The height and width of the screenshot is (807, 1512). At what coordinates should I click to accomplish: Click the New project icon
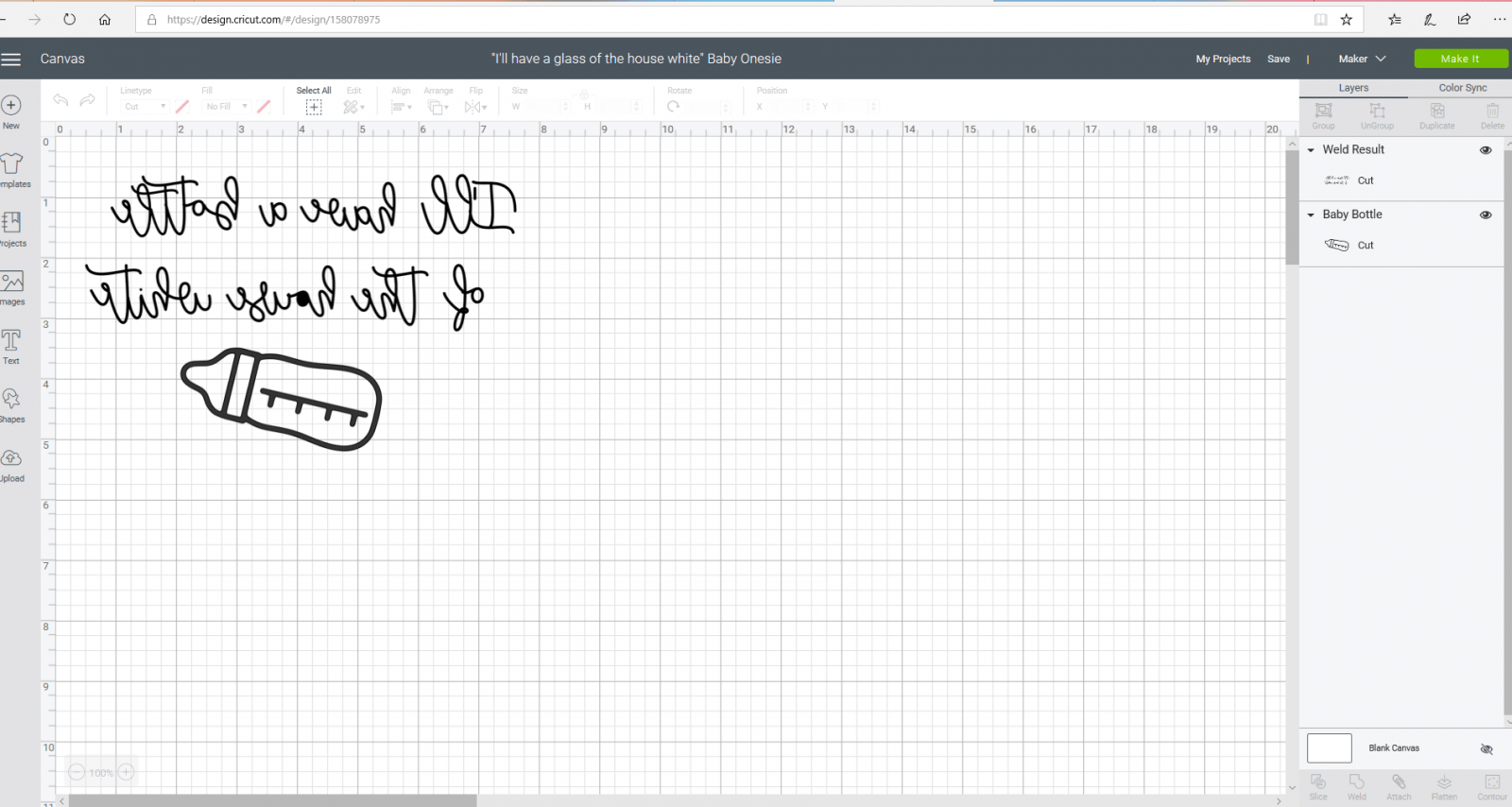click(11, 110)
